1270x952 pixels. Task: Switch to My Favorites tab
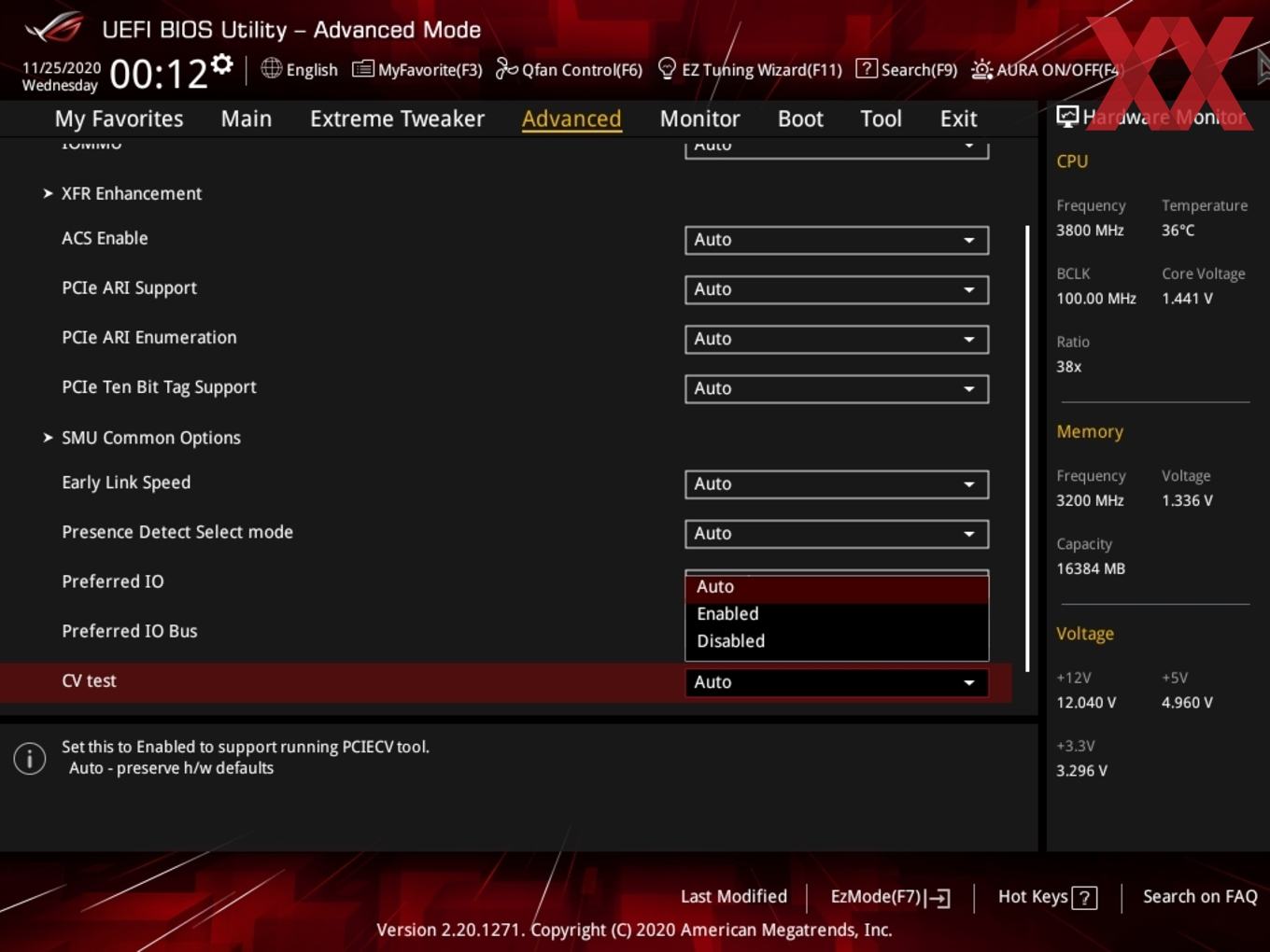tap(120, 119)
